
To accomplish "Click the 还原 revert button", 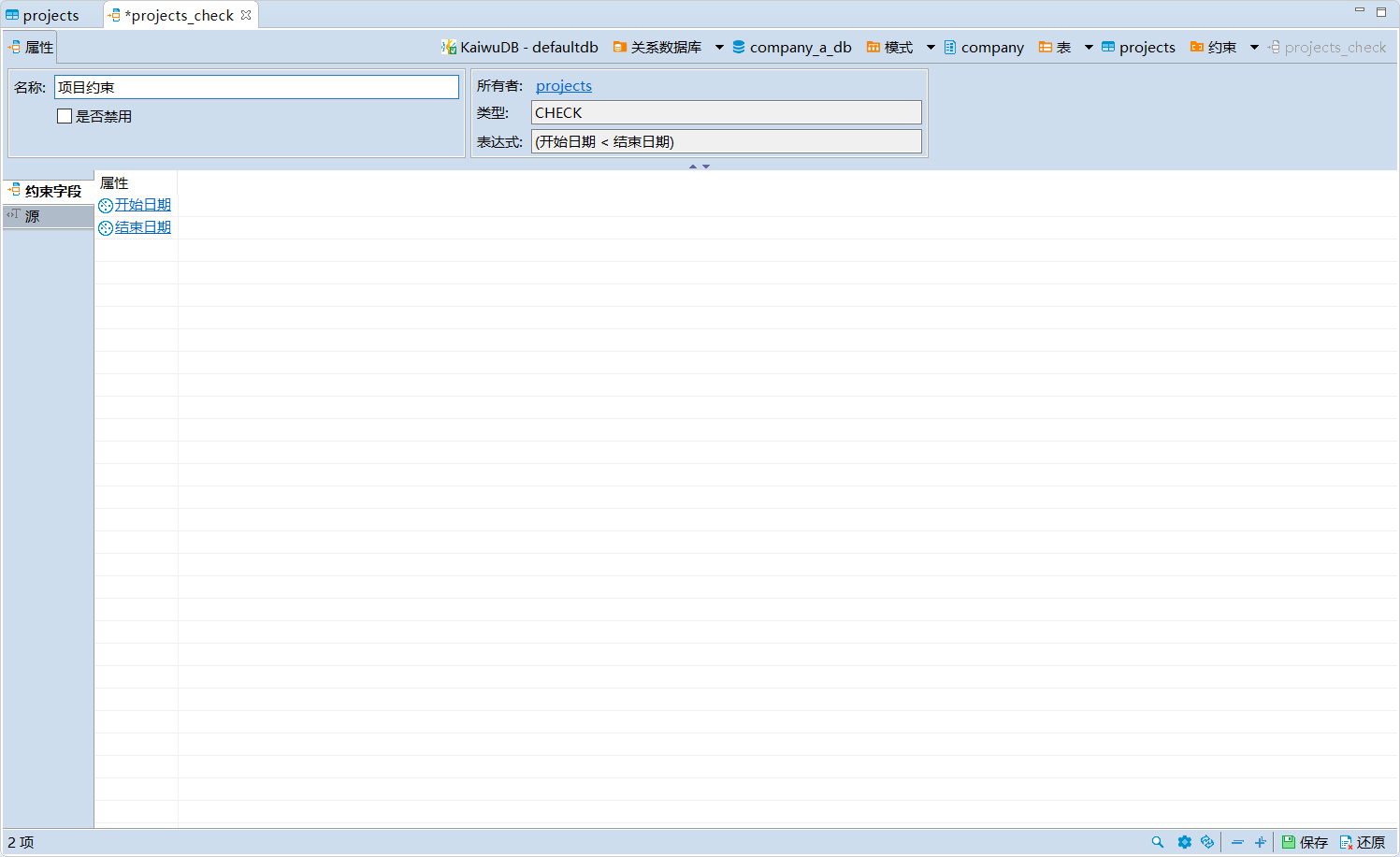I will coord(1362,842).
